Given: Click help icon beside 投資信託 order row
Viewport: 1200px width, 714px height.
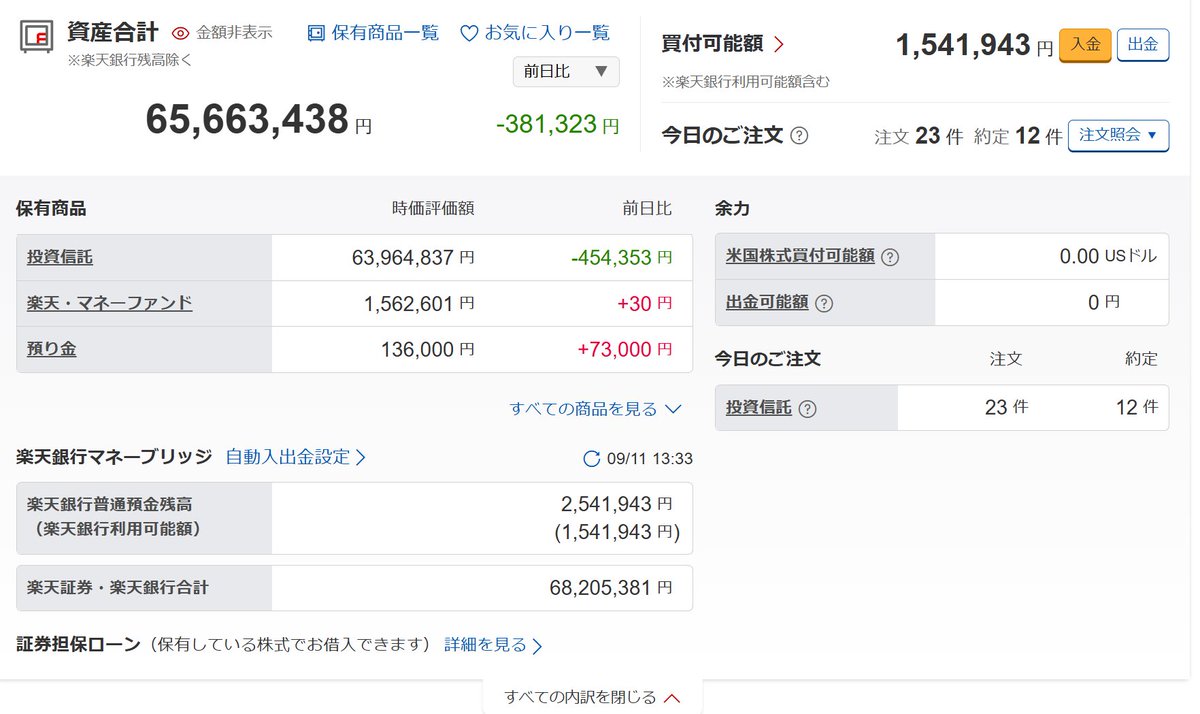Looking at the screenshot, I should tap(808, 408).
